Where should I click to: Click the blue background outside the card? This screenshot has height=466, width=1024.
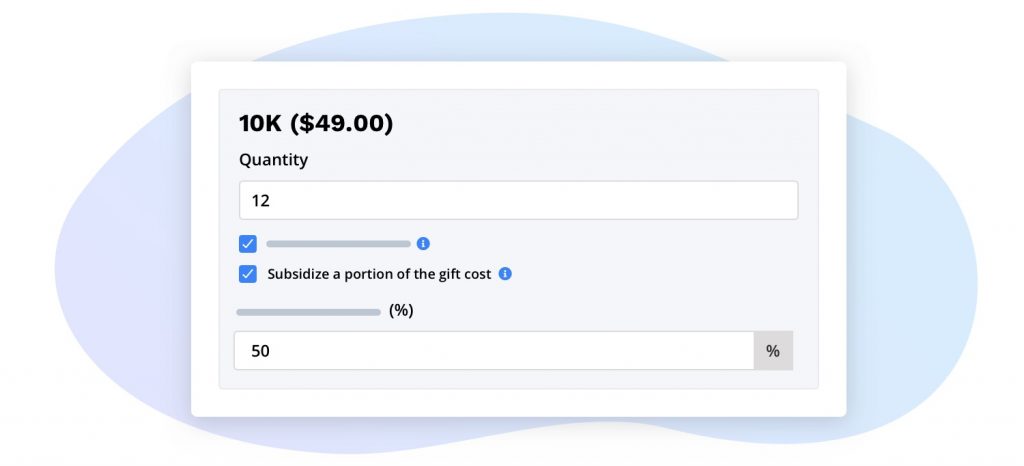pyautogui.click(x=120, y=250)
